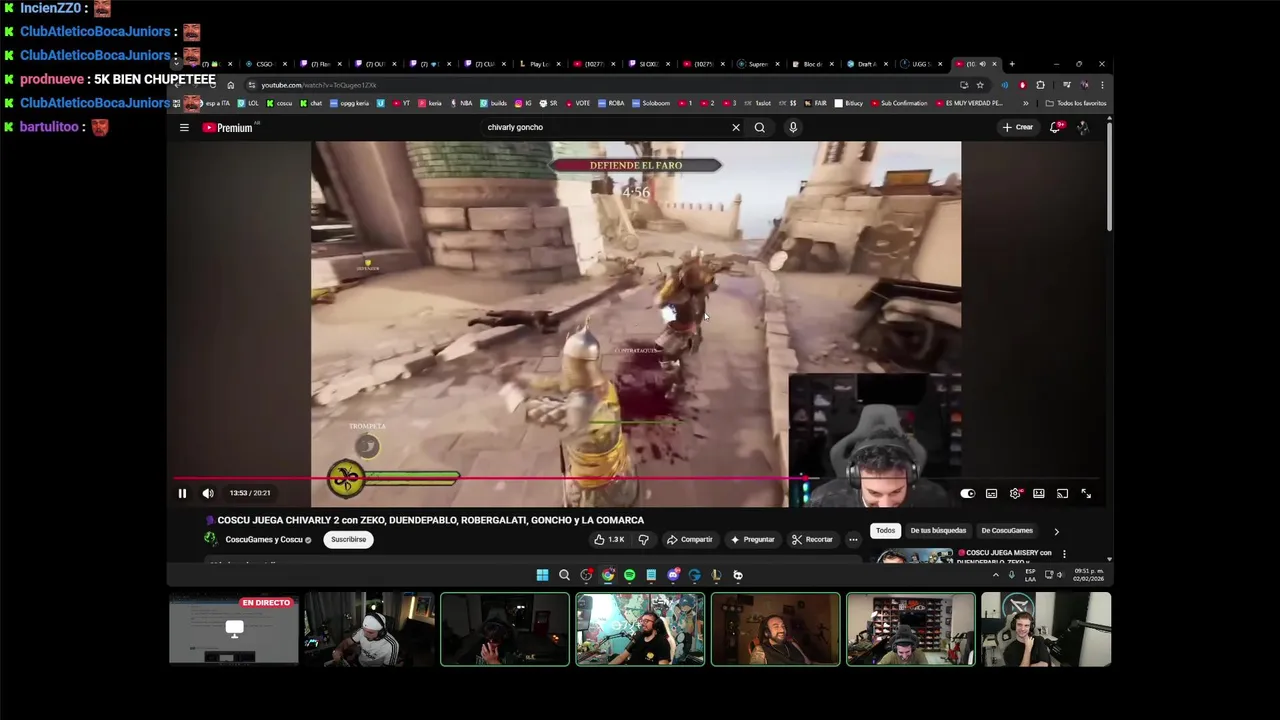1280x720 pixels.
Task: Switch to the U.GG browser tab
Action: pos(921,64)
